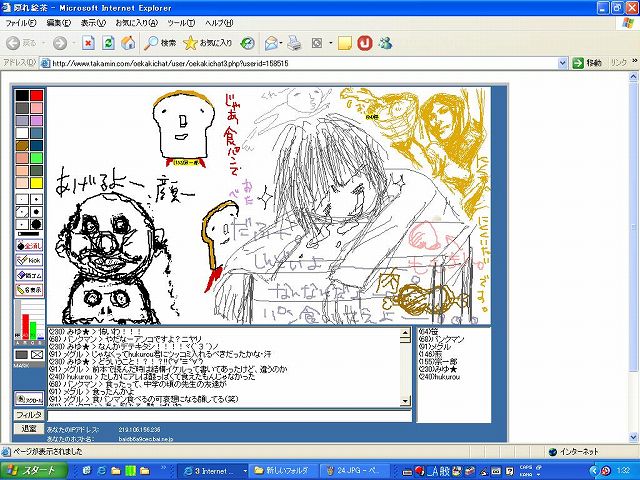Adjust the green G color bar slider
The width and height of the screenshot is (640, 480).
click(33, 330)
